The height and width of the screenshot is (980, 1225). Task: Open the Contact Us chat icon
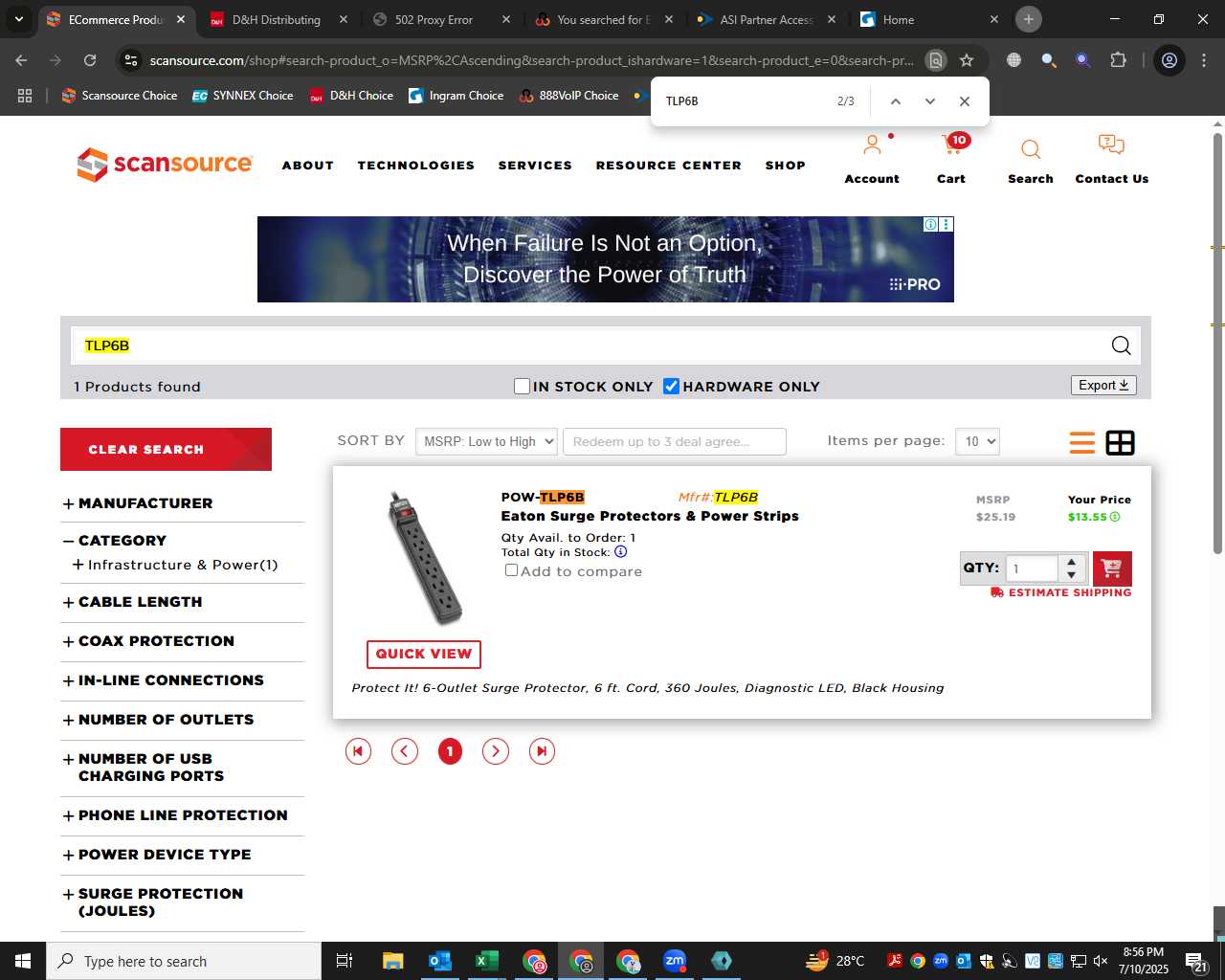point(1111,145)
